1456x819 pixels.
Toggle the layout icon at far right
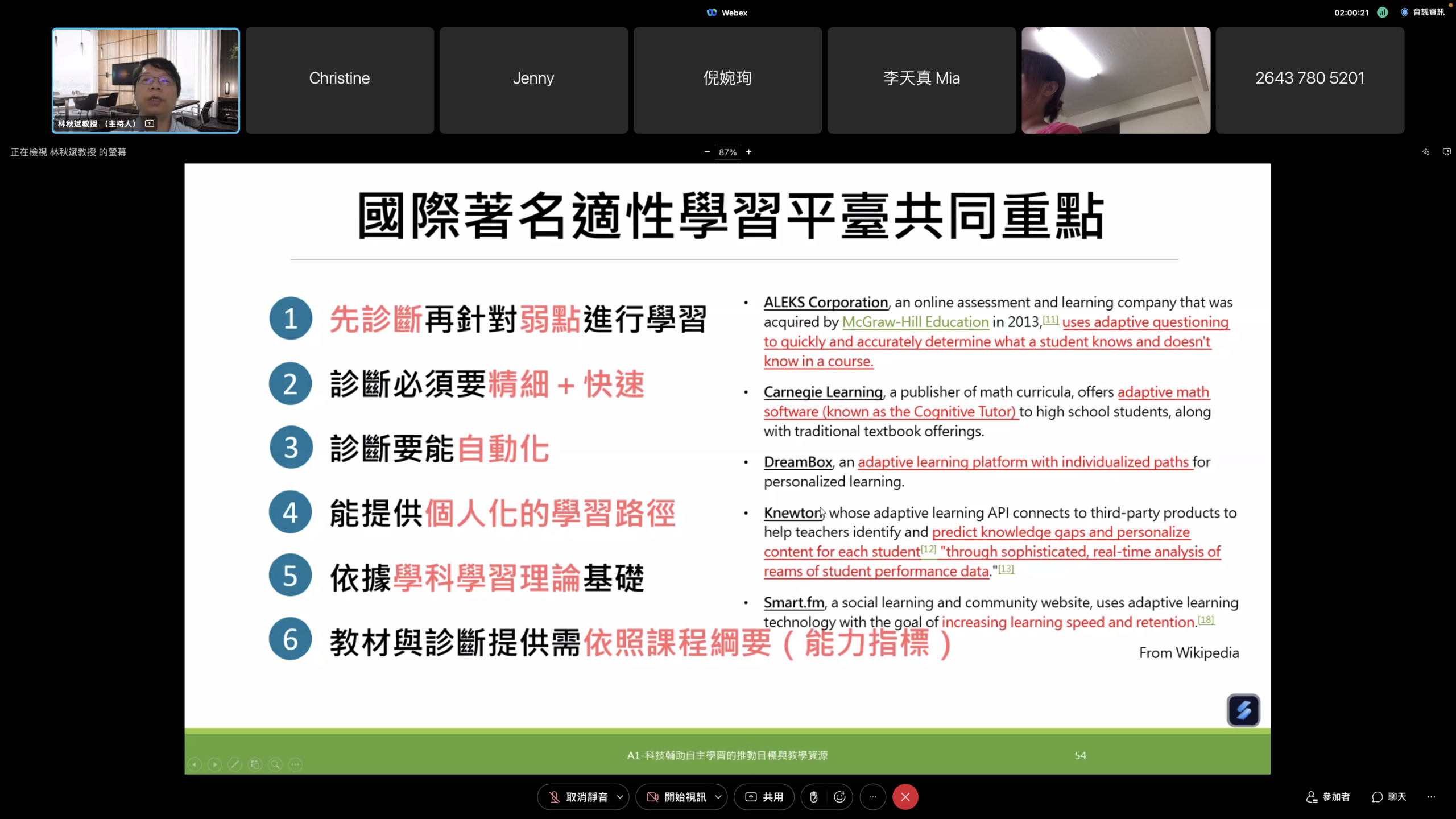1446,152
